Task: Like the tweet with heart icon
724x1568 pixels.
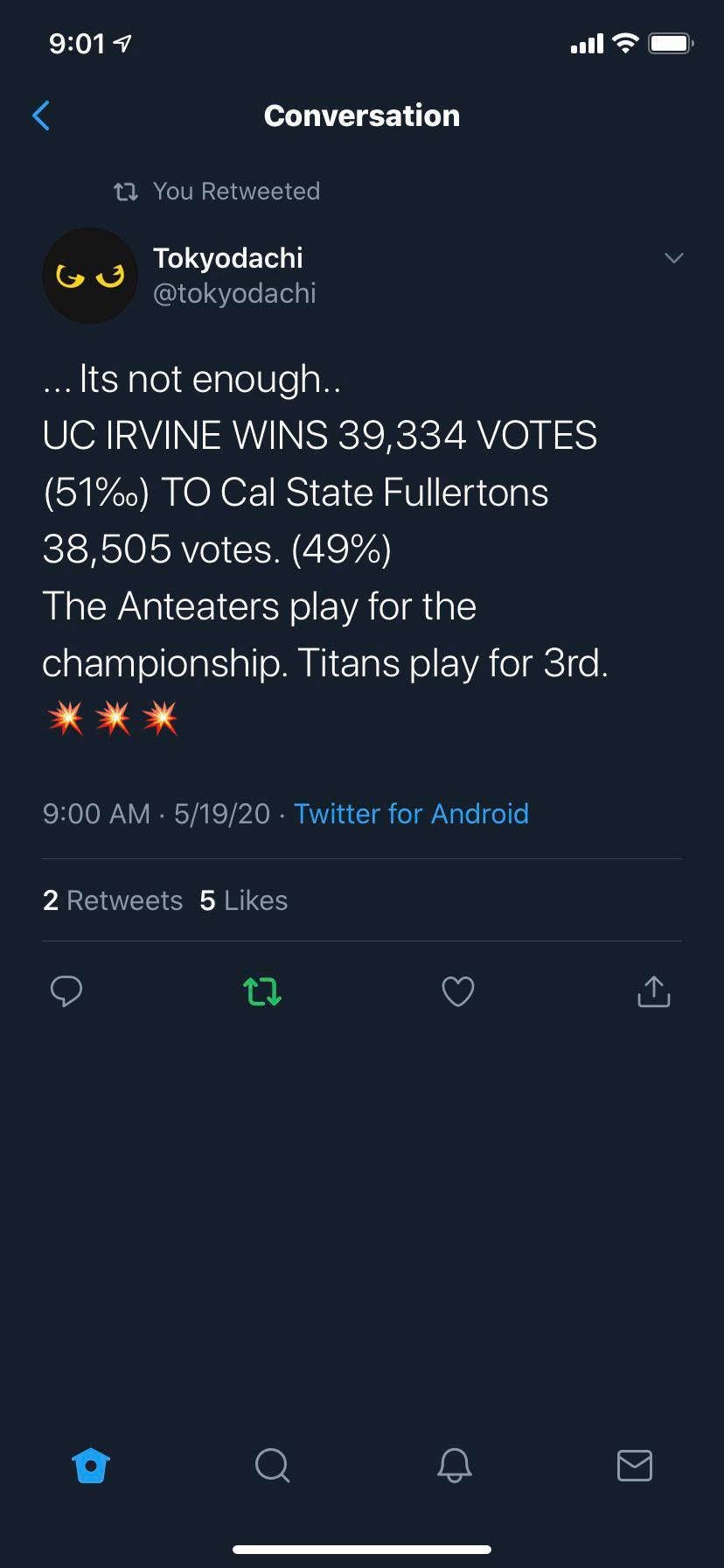Action: click(x=457, y=991)
